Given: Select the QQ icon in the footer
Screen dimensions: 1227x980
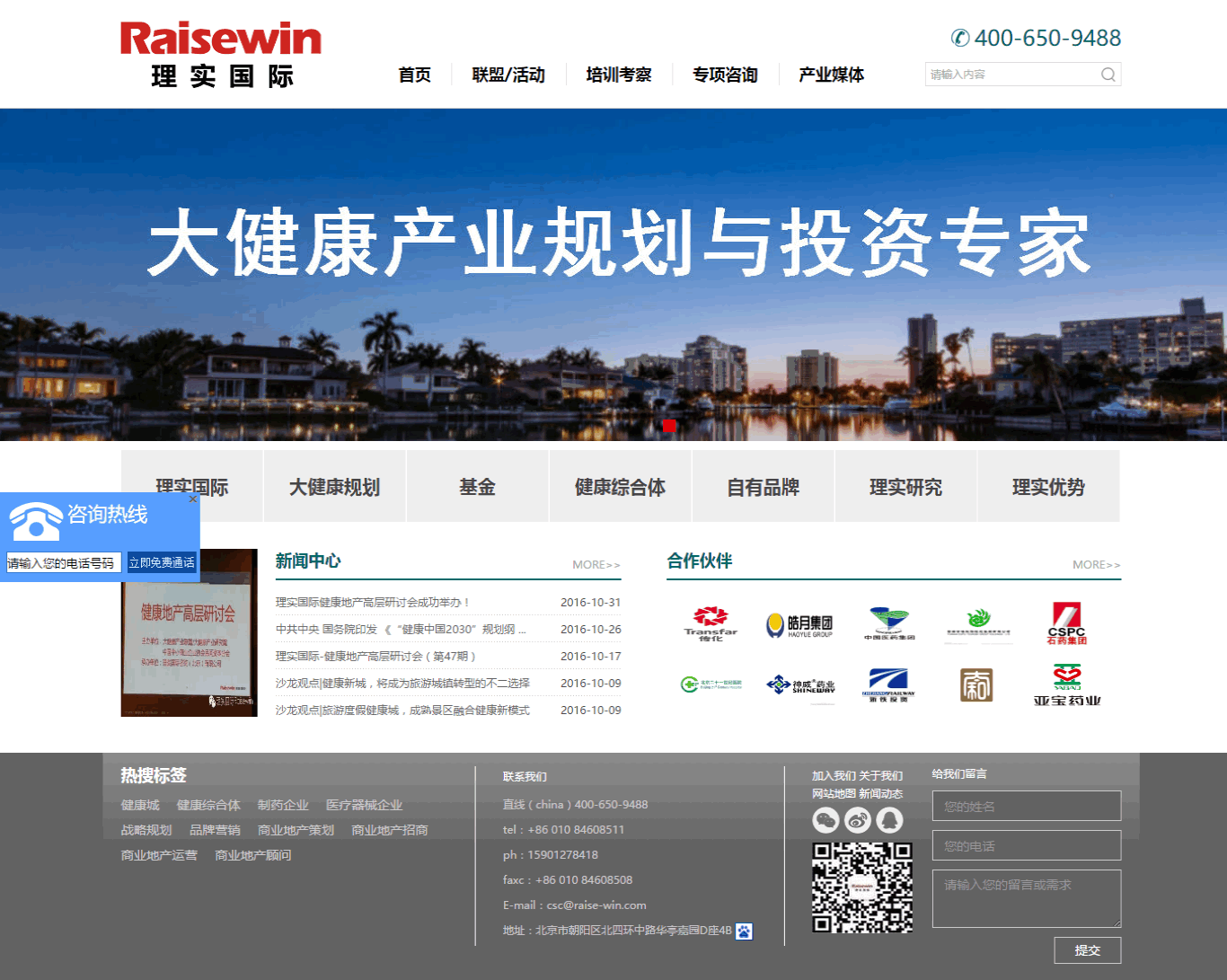Looking at the screenshot, I should click(x=888, y=820).
